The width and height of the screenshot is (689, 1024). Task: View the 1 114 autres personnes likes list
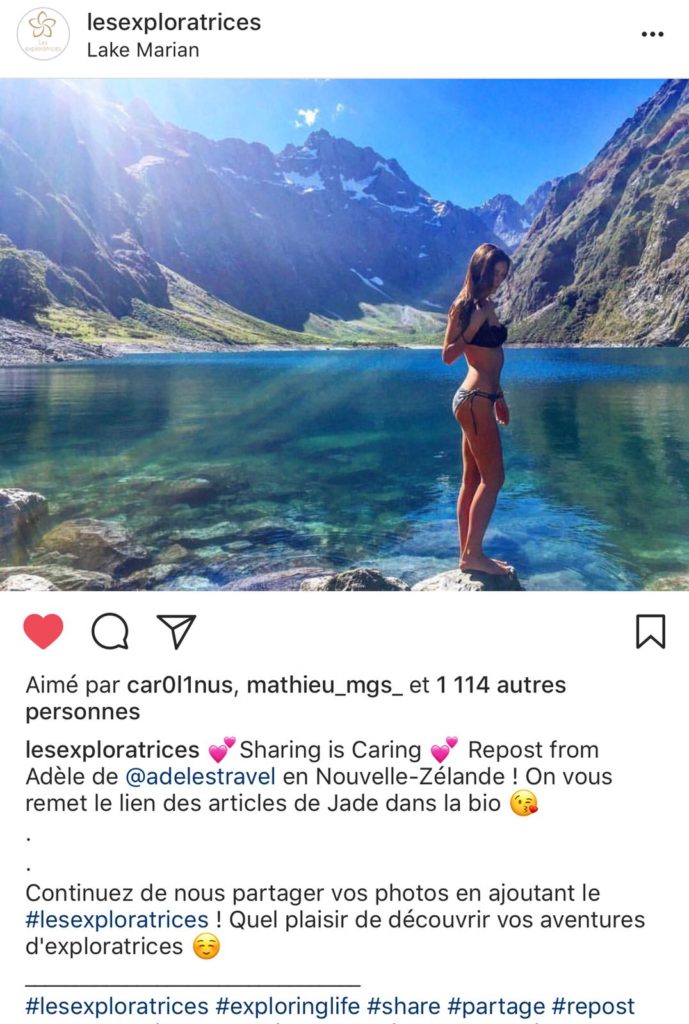295,698
